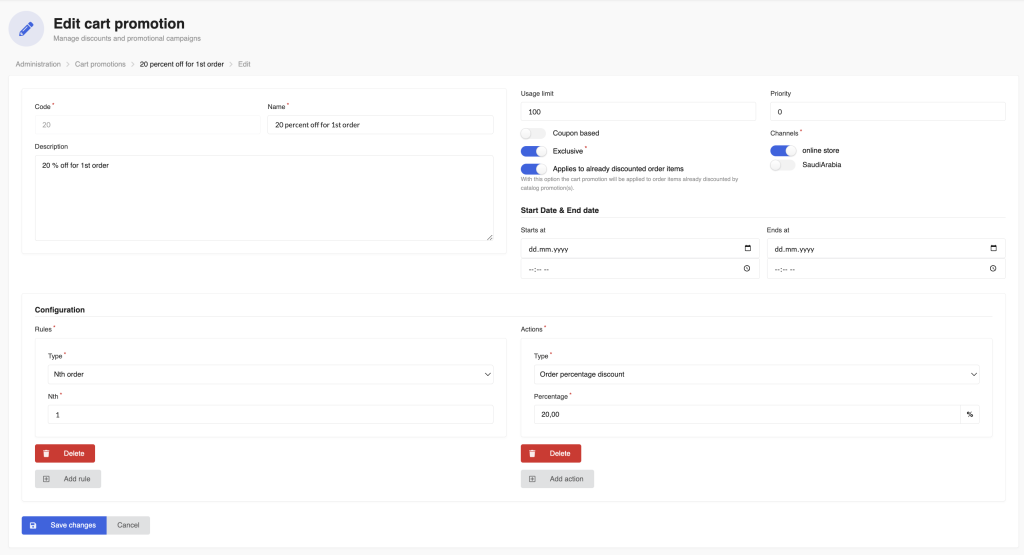The height and width of the screenshot is (555, 1024).
Task: Cancel editing the promotion
Action: [x=128, y=525]
